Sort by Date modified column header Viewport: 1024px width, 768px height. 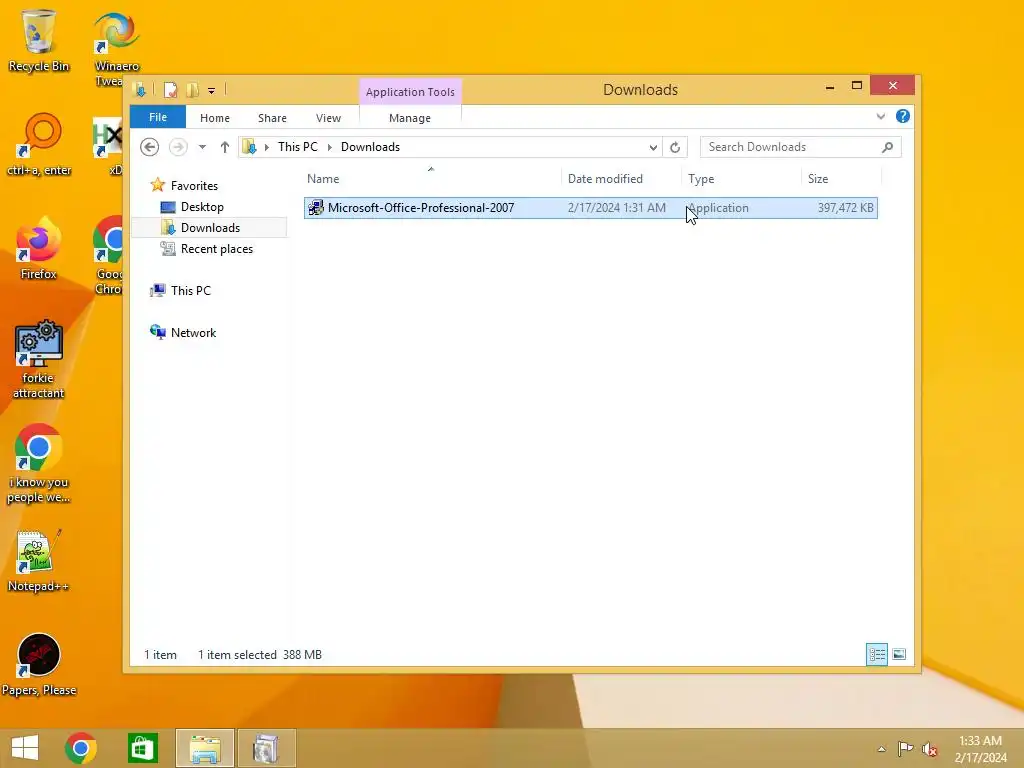[x=620, y=178]
